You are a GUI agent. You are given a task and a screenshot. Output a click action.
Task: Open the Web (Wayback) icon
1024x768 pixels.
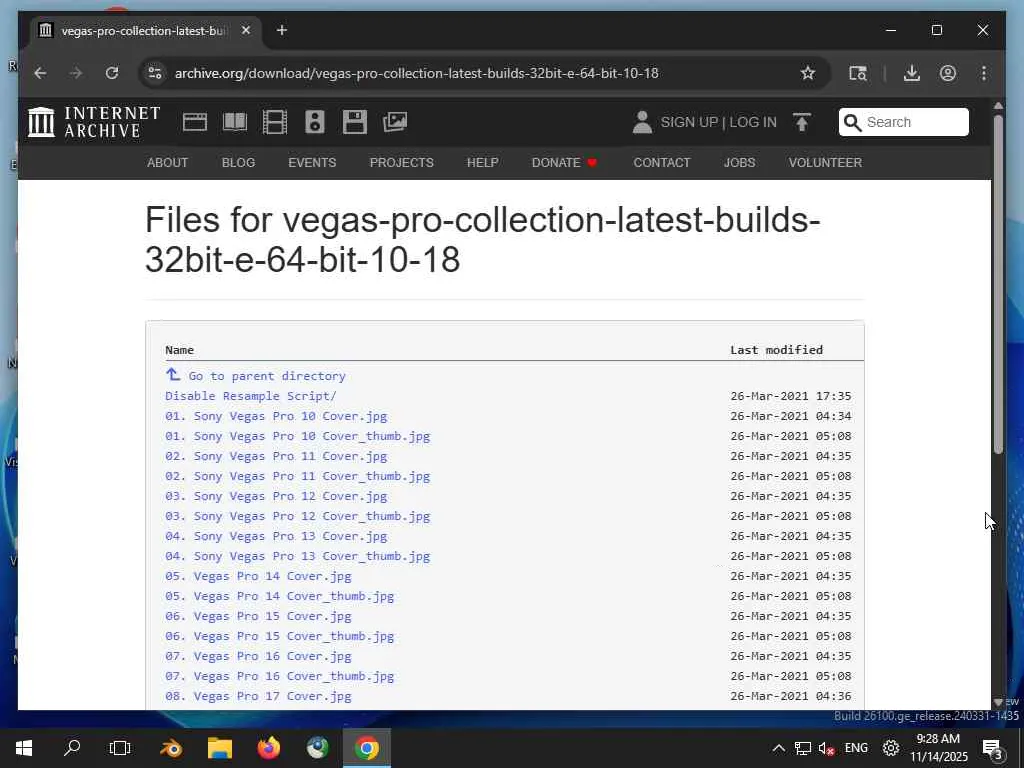point(195,122)
